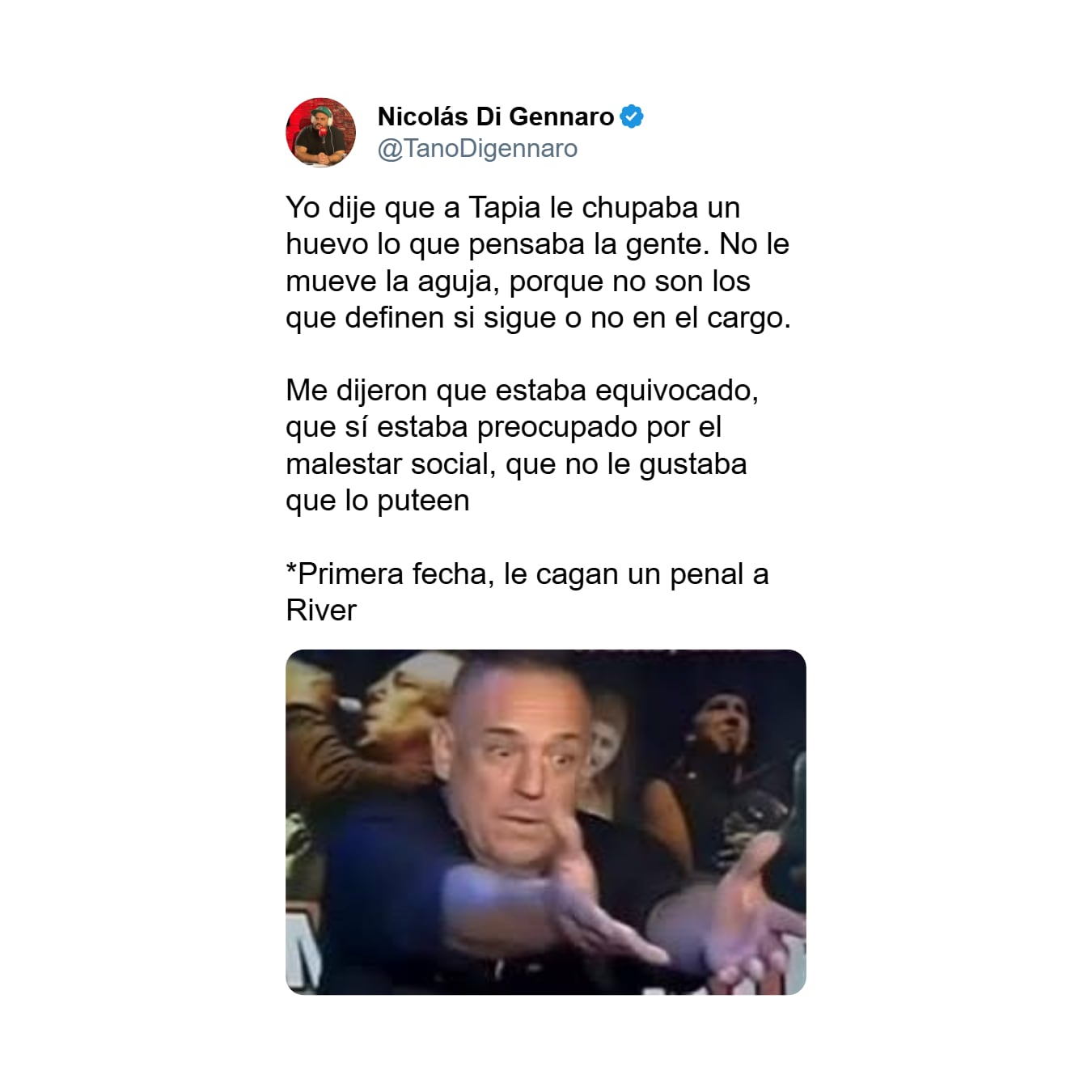This screenshot has width=1092, height=1092.
Task: Select the first paragraph about Tapia
Action: [x=538, y=263]
